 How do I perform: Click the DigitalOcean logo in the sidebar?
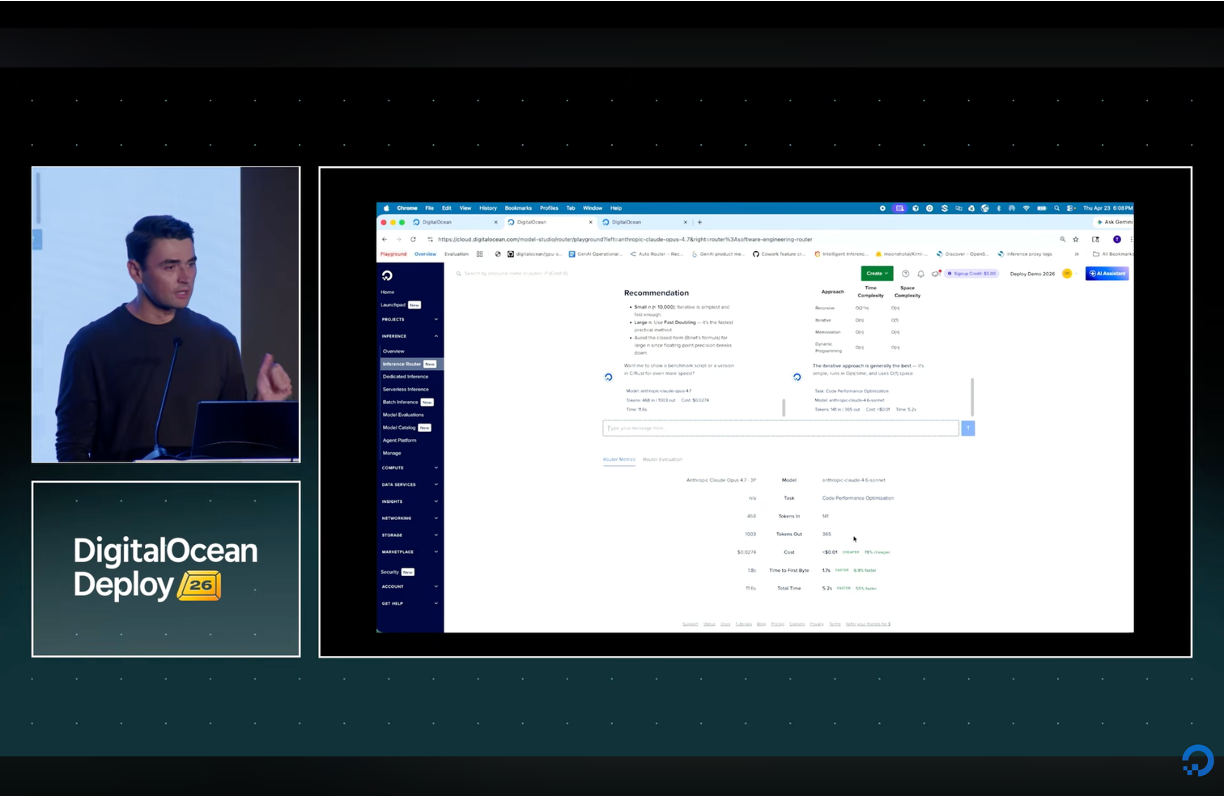point(387,275)
